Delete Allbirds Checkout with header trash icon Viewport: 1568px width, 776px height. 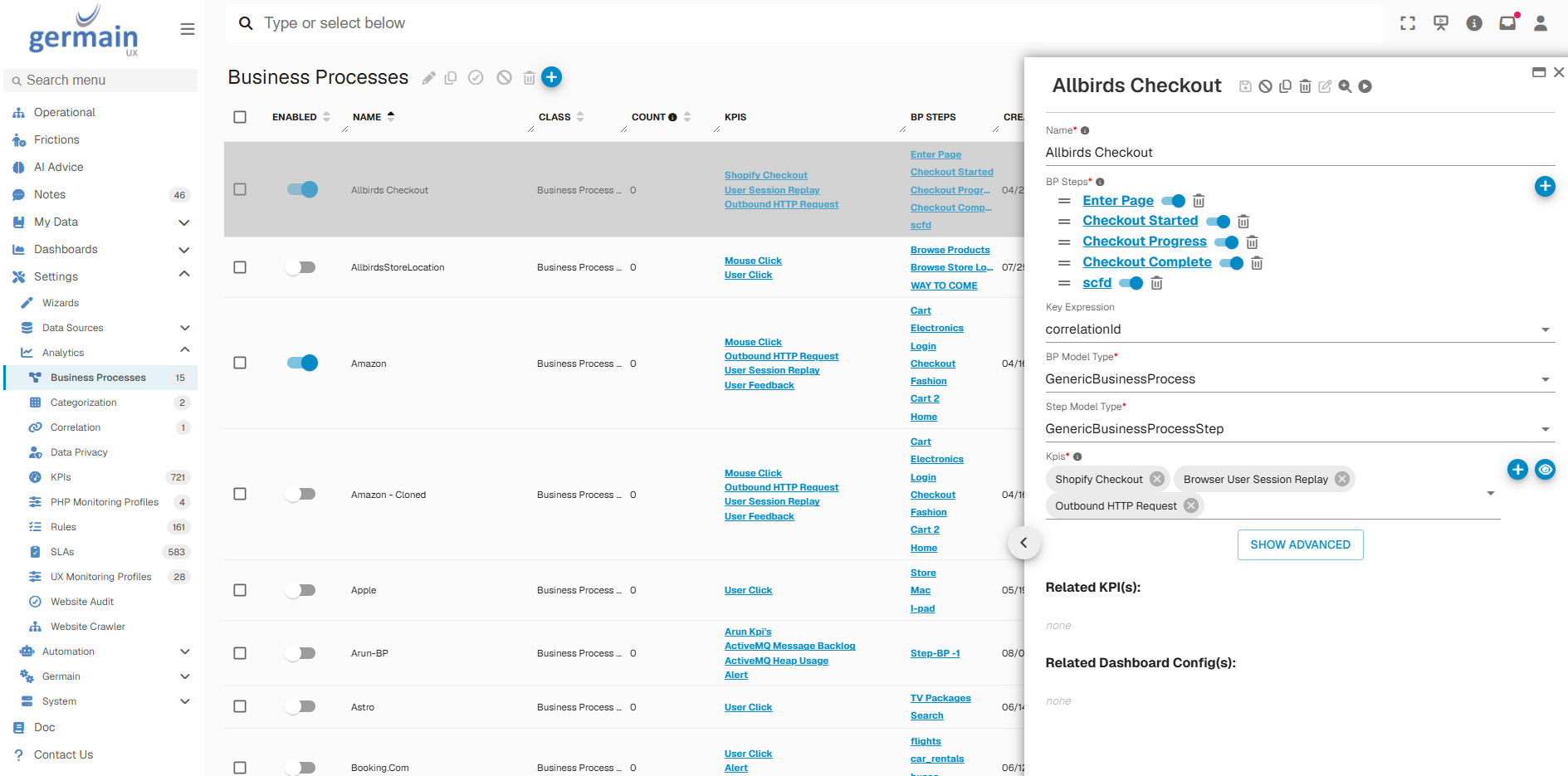(1305, 86)
